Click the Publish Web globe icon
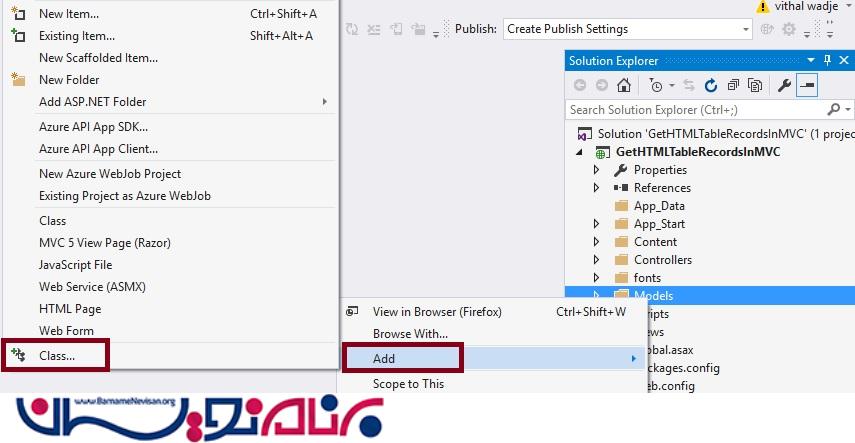Image resolution: width=855 pixels, height=443 pixels. [767, 29]
